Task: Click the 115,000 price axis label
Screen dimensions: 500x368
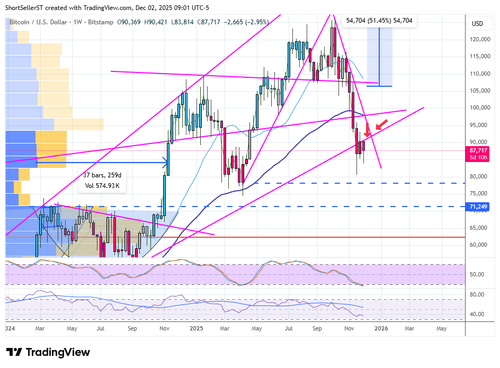Action: click(x=480, y=56)
